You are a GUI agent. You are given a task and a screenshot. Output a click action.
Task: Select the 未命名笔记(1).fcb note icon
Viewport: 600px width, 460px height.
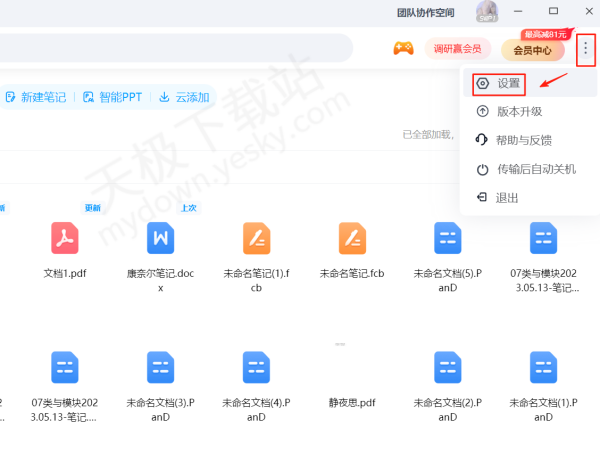[256, 238]
